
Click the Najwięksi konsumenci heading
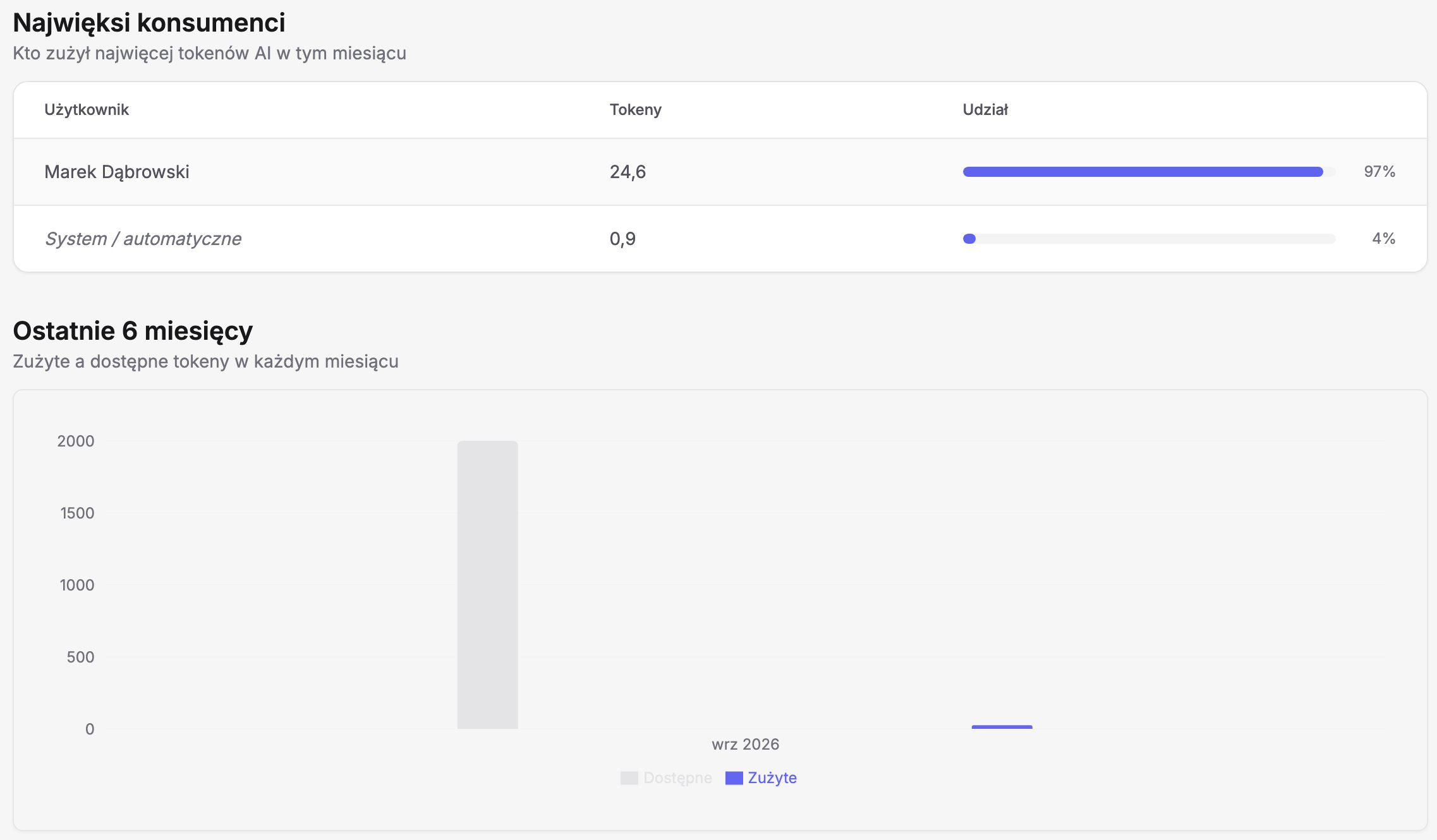(149, 23)
